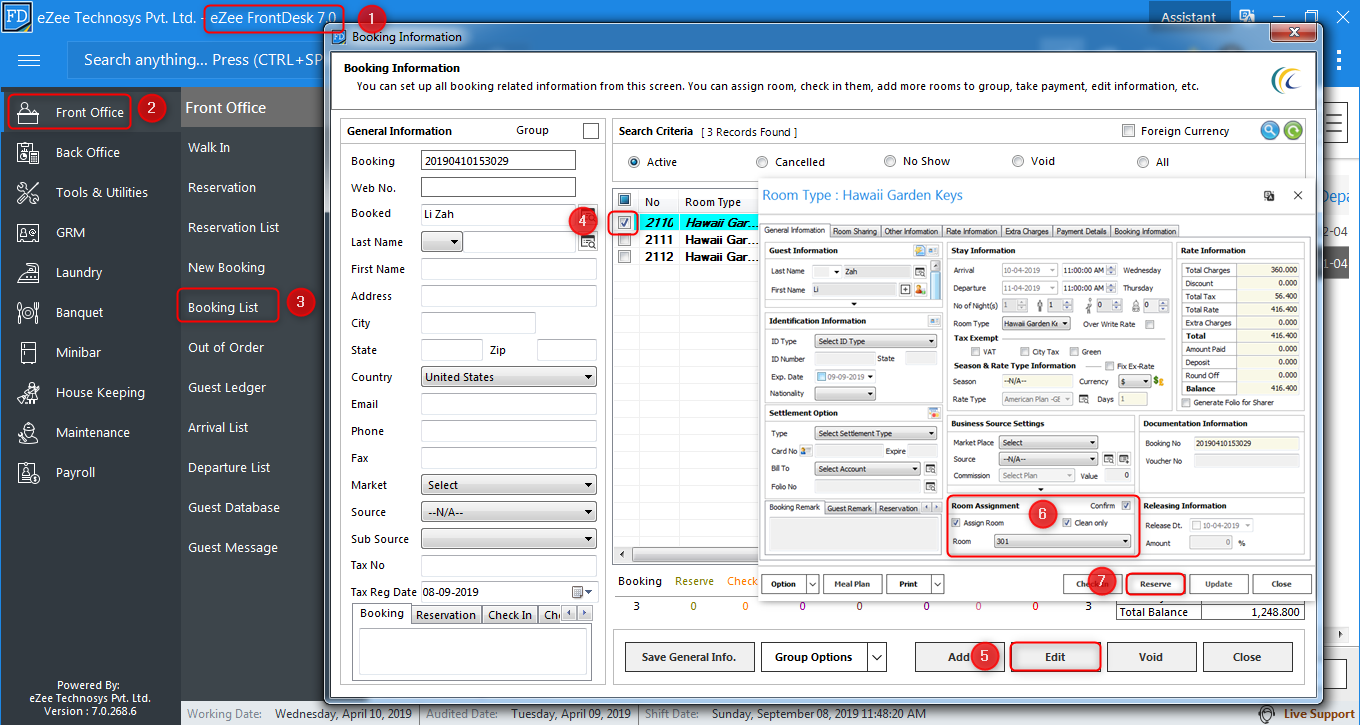The image size is (1360, 725).
Task: Click the currency exchange dollar icon
Action: click(x=1159, y=381)
